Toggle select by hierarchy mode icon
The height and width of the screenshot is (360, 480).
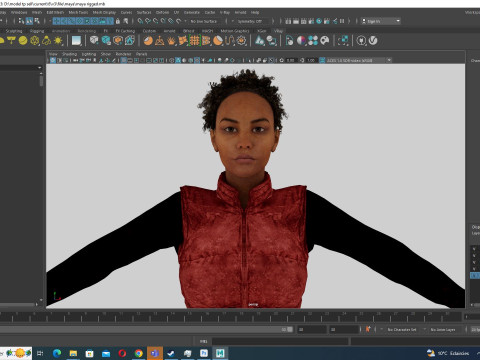(21, 21)
